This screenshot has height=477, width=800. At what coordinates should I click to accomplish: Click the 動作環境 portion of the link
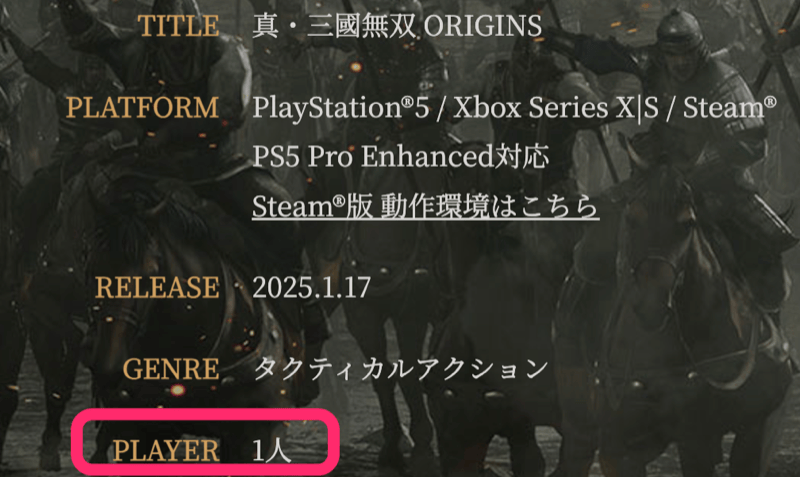435,206
